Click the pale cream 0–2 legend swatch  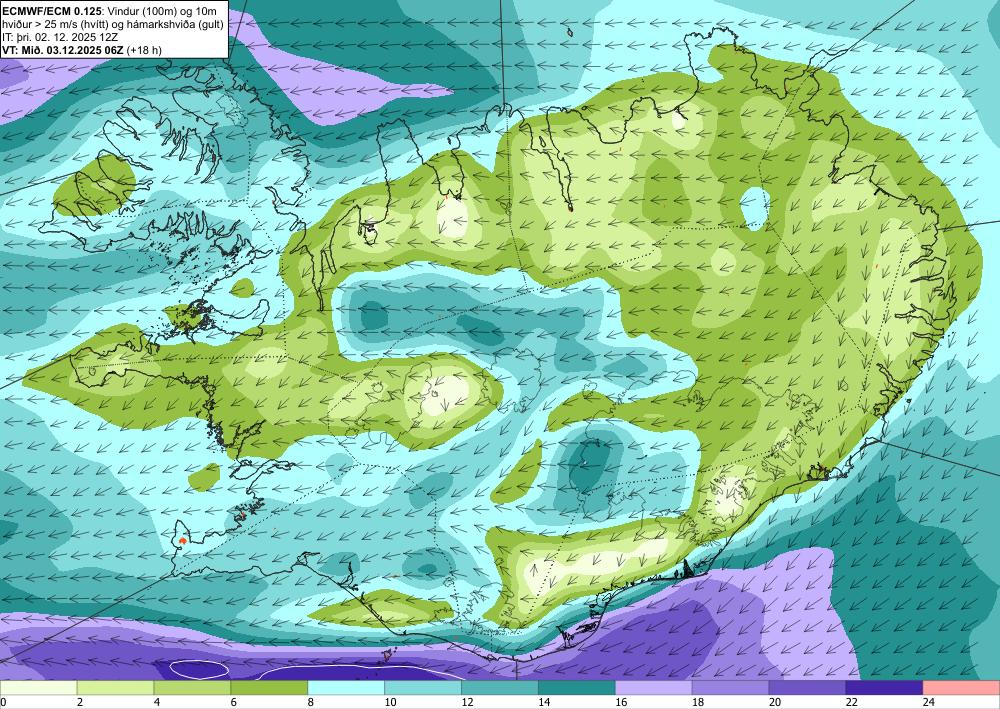pos(38,688)
